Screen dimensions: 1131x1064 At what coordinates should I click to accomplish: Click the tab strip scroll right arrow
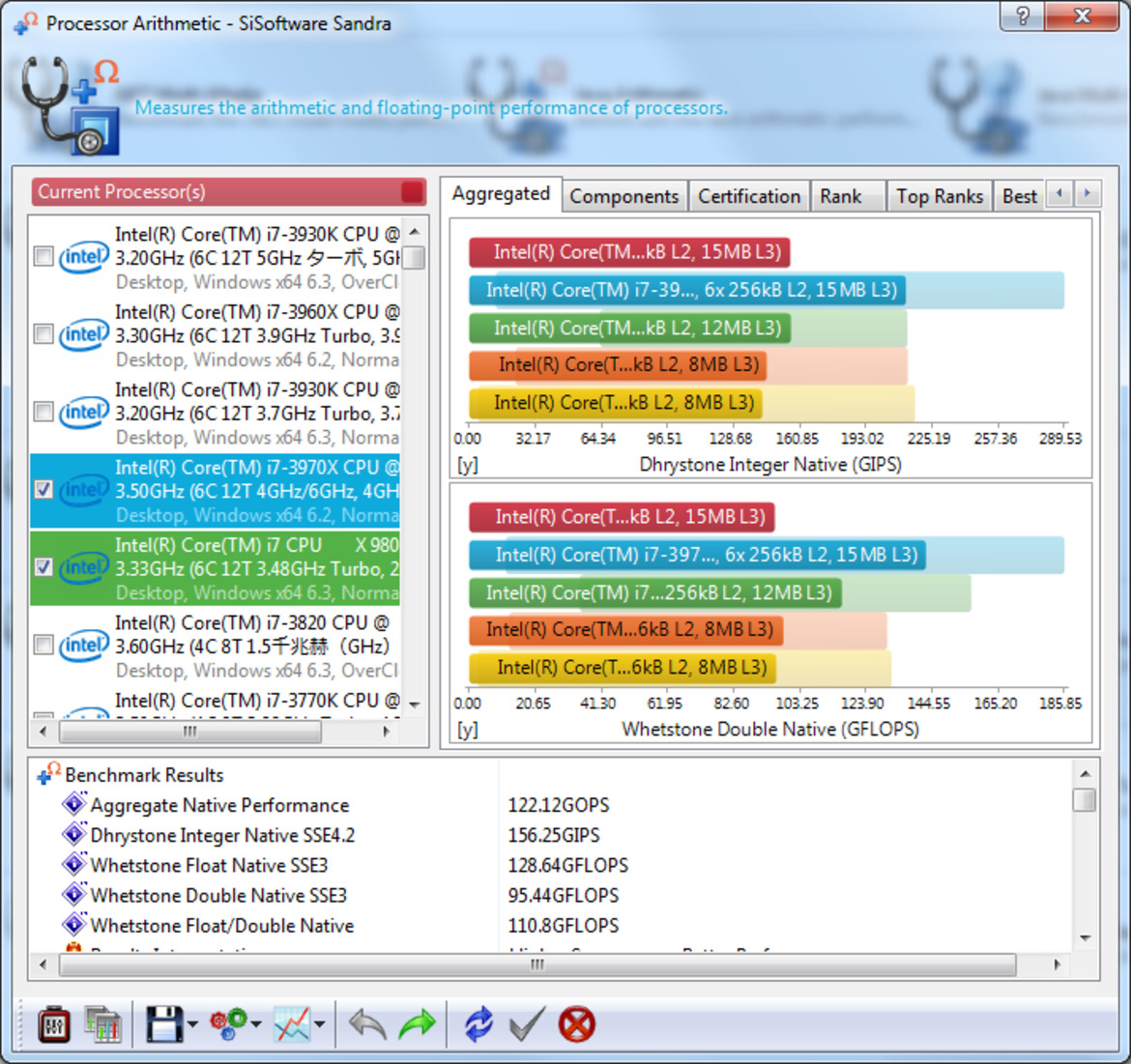coord(1087,193)
